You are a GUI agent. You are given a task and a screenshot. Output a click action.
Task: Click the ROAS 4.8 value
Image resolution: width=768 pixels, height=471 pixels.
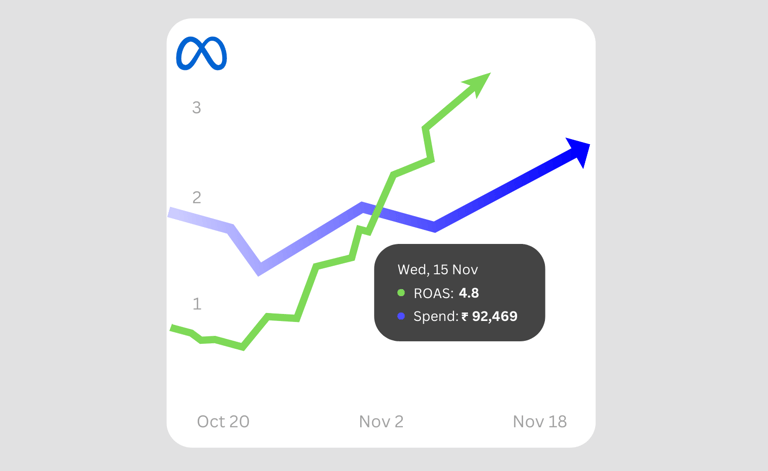[469, 293]
